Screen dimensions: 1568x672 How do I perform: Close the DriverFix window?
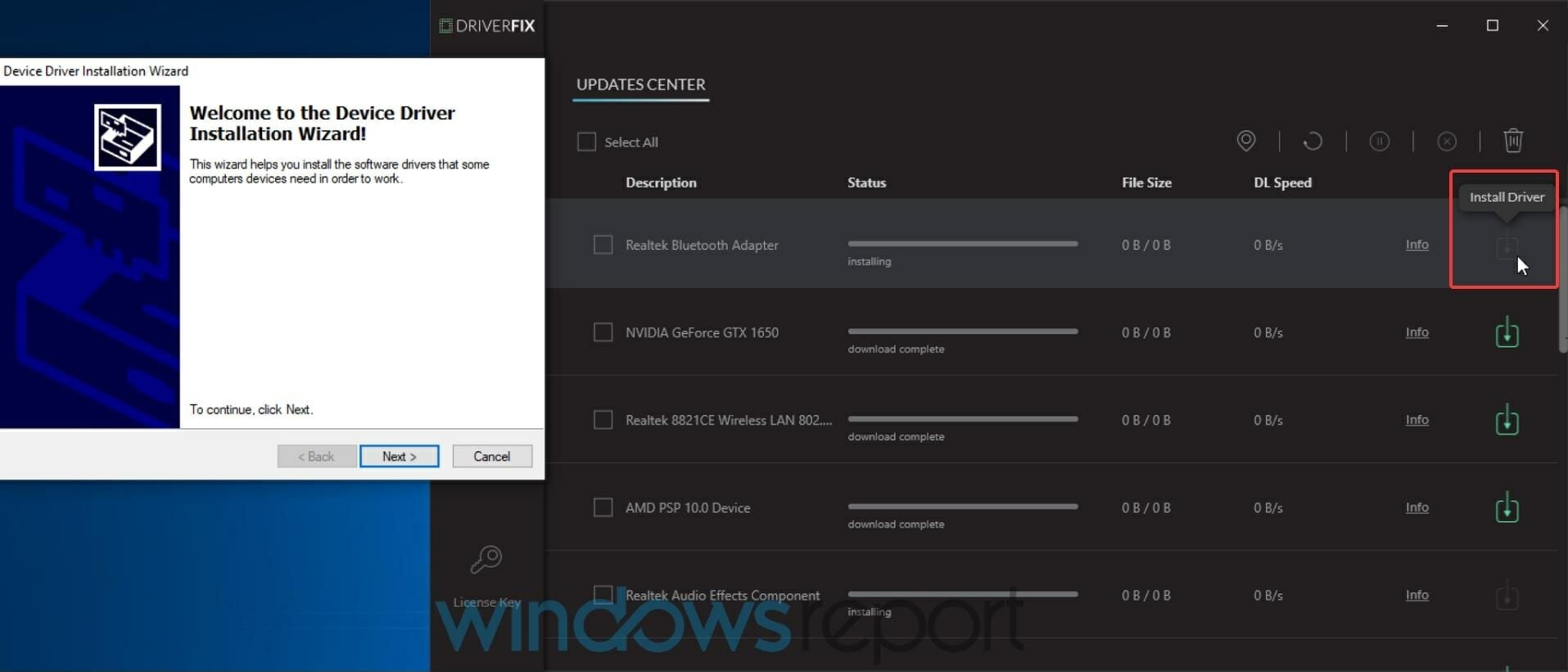[x=1543, y=26]
